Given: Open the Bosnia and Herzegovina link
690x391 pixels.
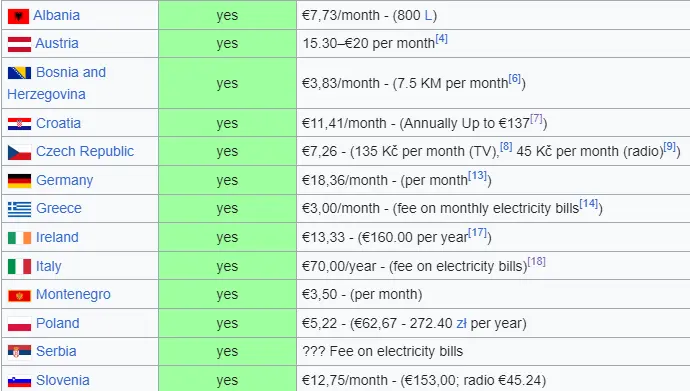Looking at the screenshot, I should (x=57, y=83).
